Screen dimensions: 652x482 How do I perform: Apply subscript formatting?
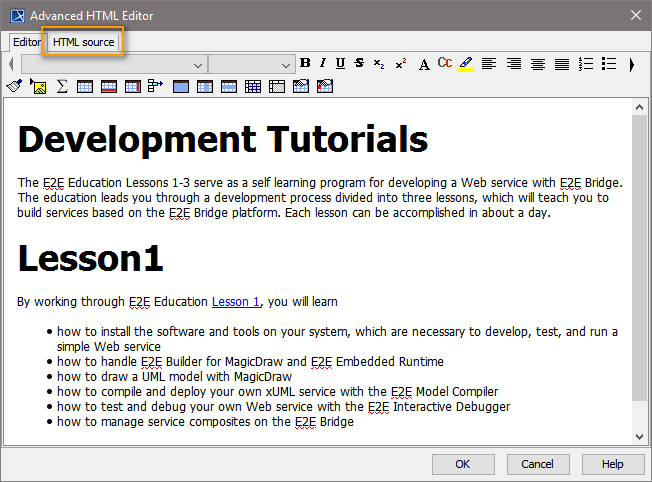379,64
